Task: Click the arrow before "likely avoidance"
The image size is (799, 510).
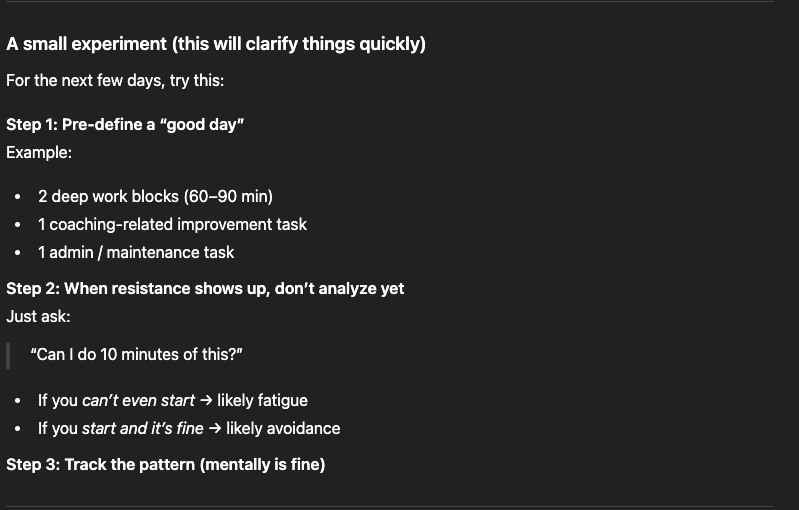Action: 215,428
